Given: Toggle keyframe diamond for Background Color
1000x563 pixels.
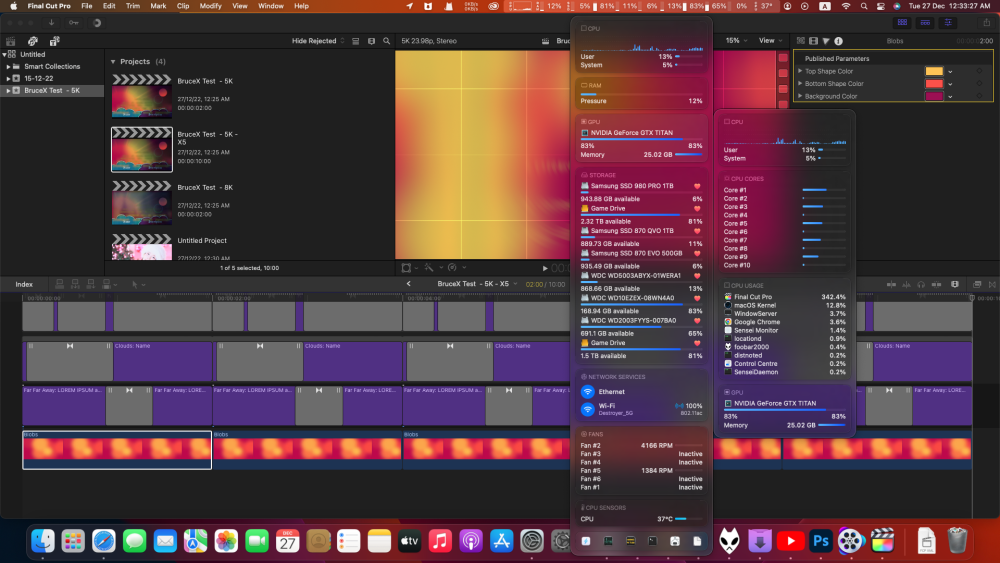Looking at the screenshot, I should 980,96.
